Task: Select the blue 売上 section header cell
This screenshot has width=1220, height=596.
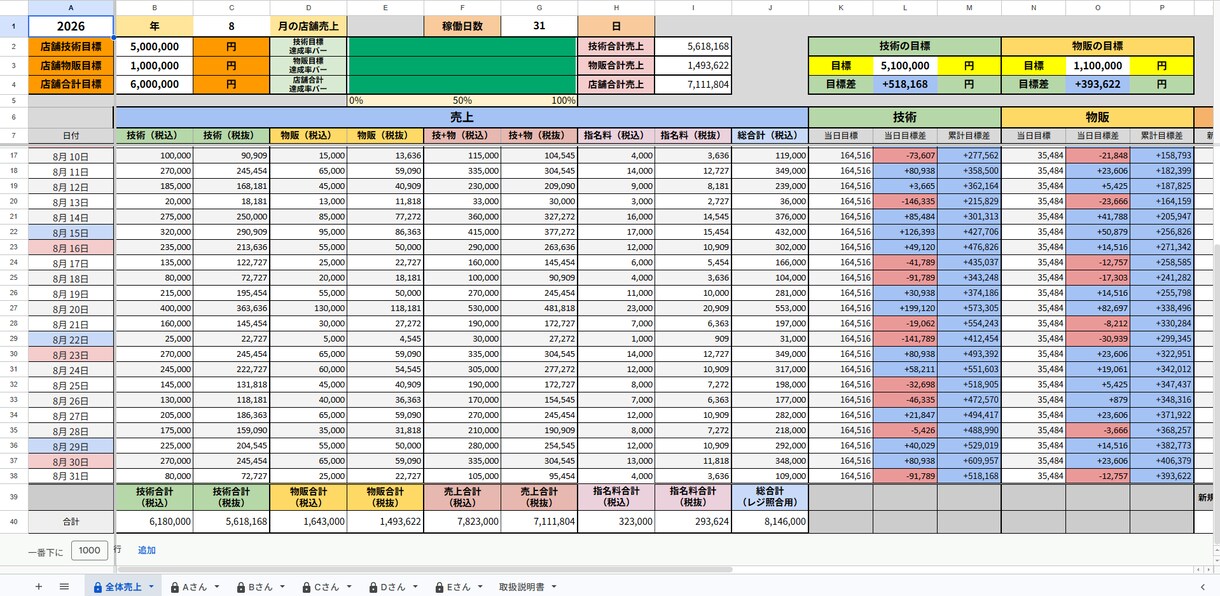Action: tap(462, 117)
